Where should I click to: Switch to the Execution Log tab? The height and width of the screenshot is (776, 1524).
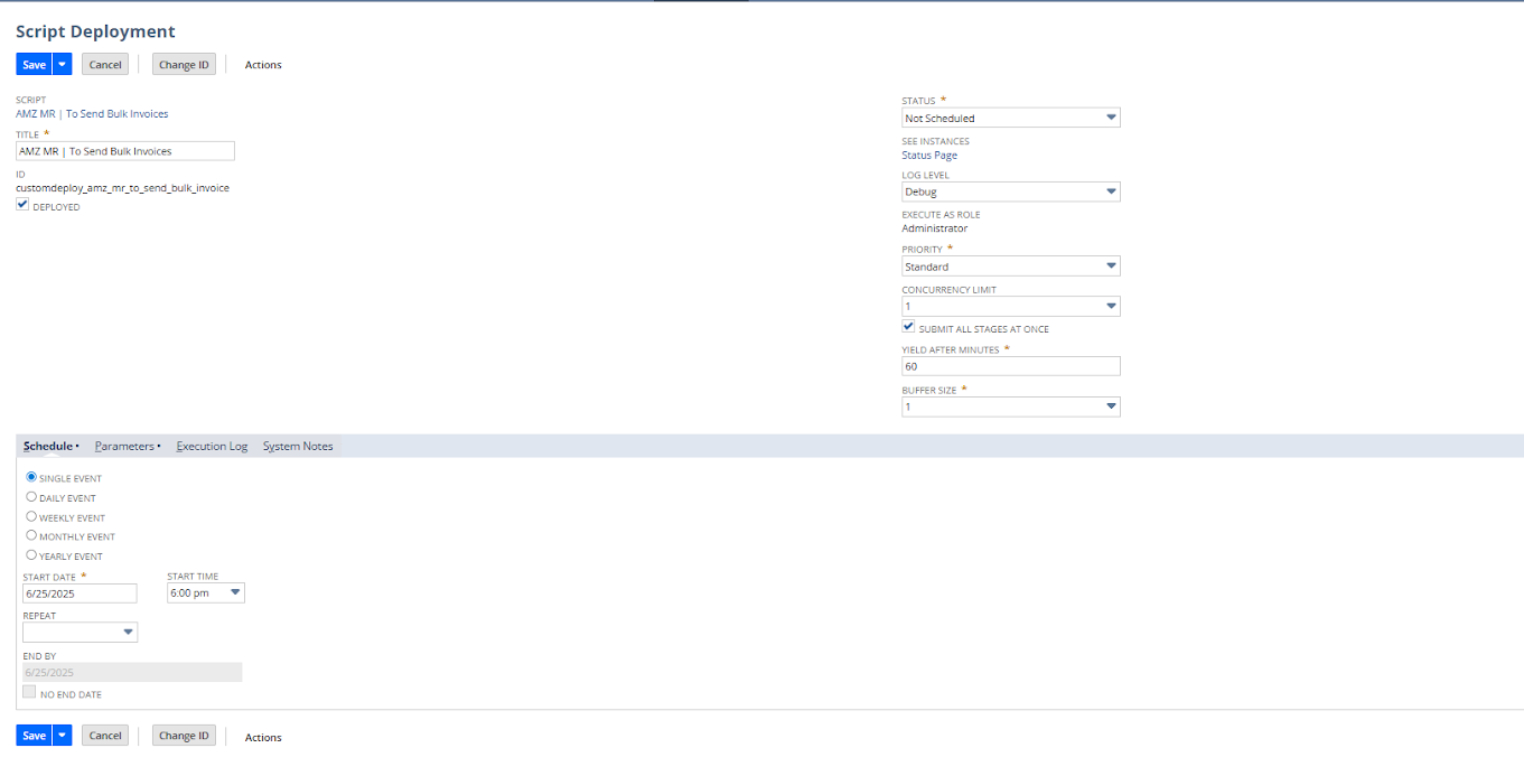(x=212, y=446)
